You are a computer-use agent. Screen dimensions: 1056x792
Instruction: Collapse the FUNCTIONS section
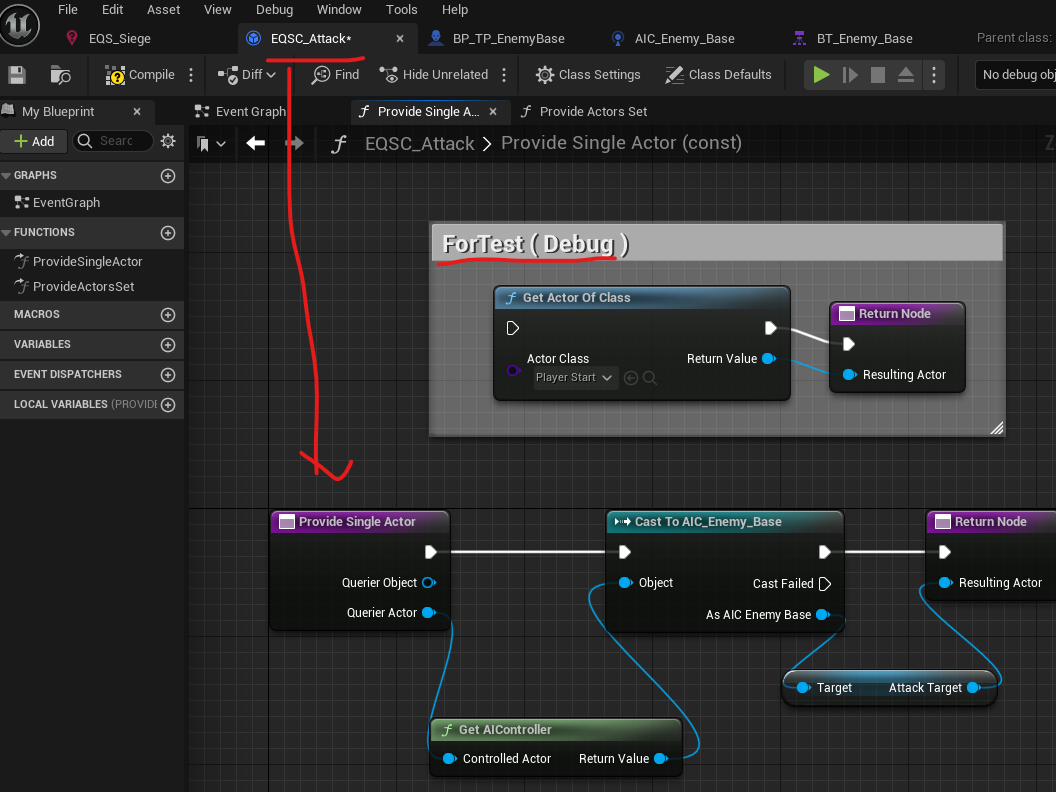click(x=6, y=232)
